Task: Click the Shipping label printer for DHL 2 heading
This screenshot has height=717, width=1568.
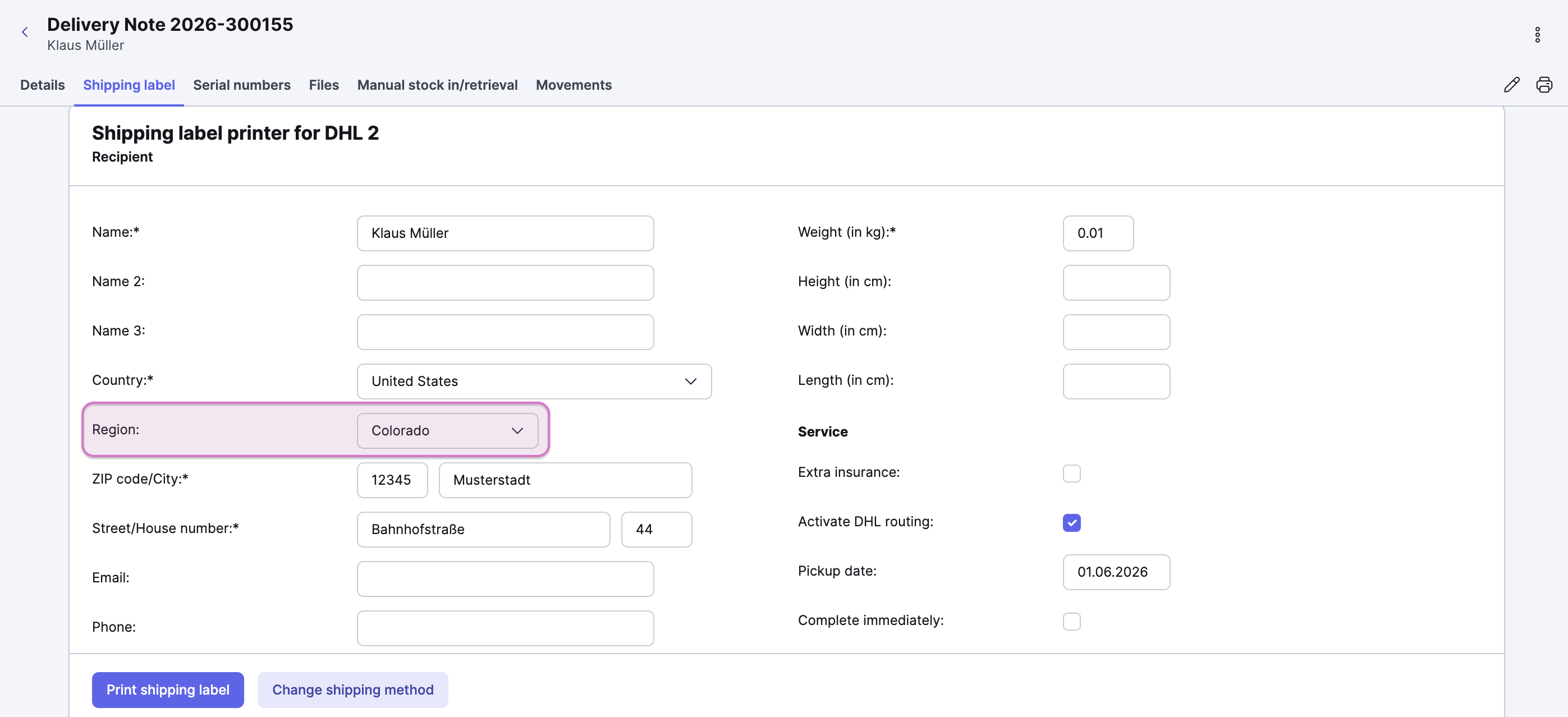Action: click(235, 133)
